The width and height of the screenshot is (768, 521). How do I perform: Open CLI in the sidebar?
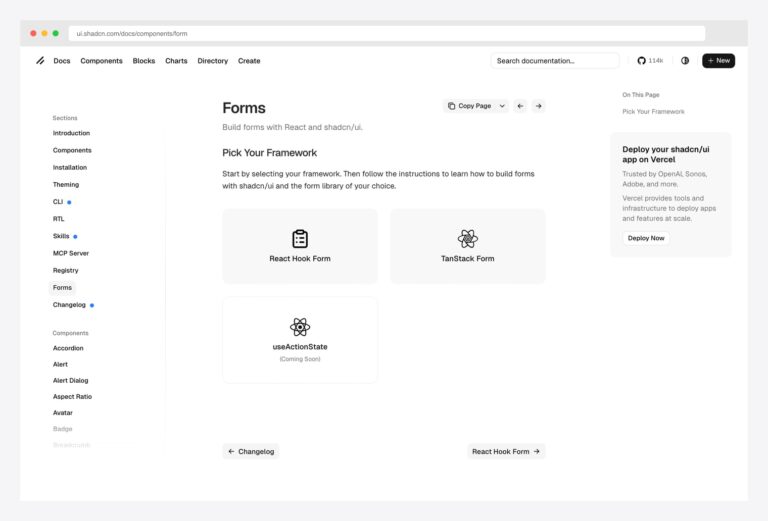58,202
